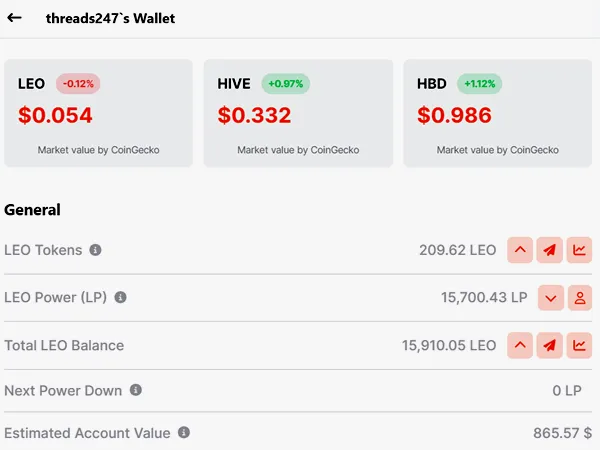600x450 pixels.
Task: Go back using the left arrow icon
Action: (14, 18)
